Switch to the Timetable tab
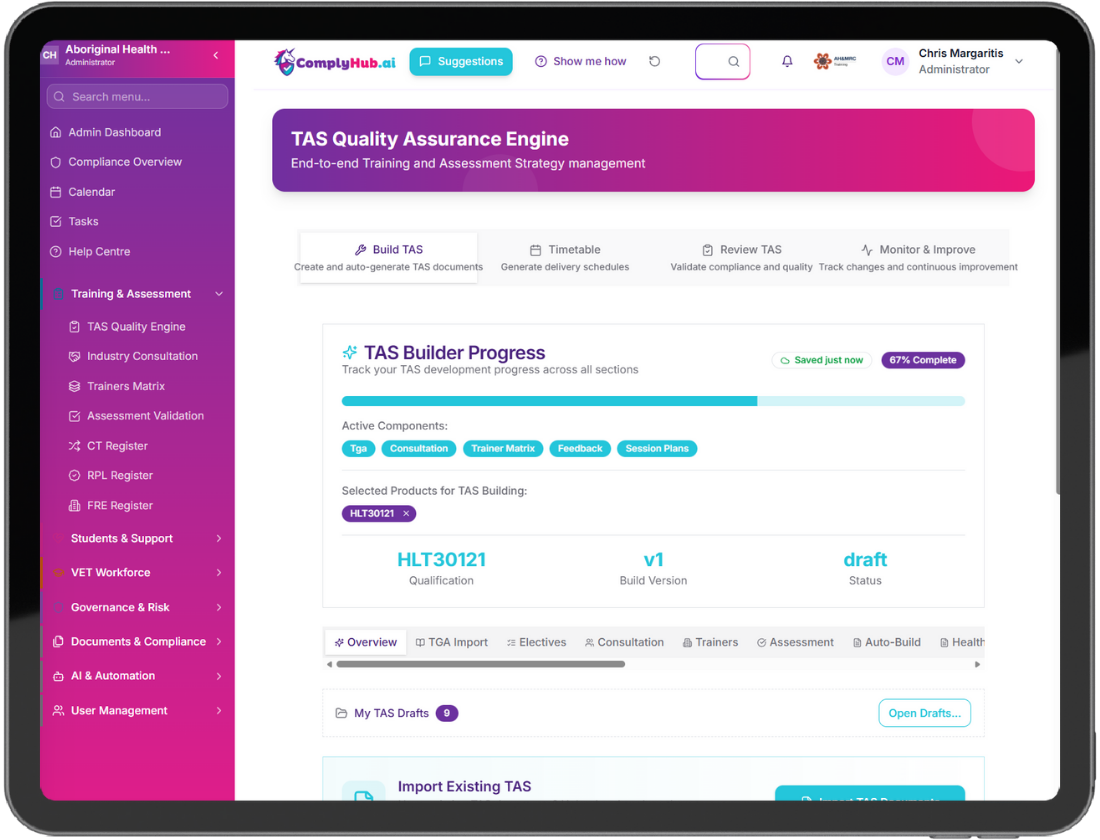This screenshot has width=1100, height=840. pyautogui.click(x=565, y=258)
